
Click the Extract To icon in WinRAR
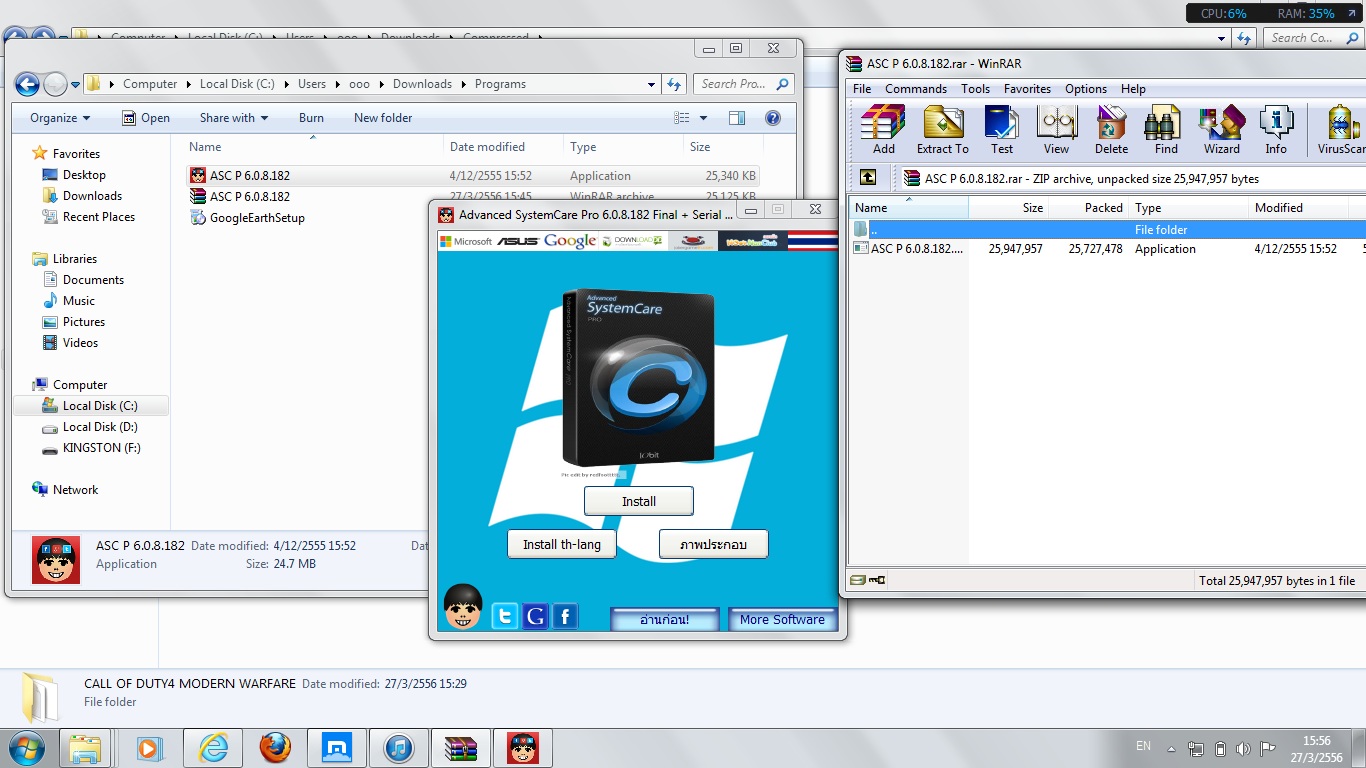(943, 130)
